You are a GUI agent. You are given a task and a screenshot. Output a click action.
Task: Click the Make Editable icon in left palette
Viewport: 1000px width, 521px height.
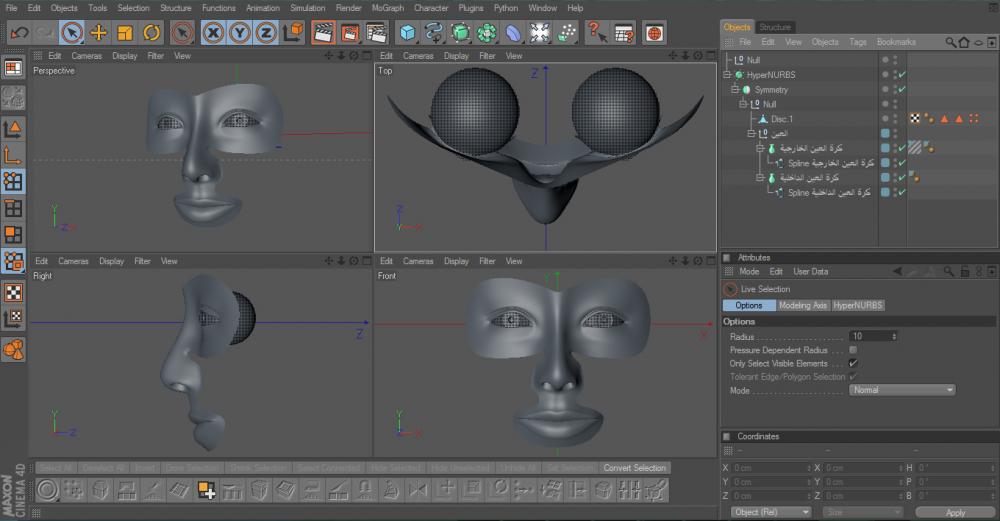14,97
